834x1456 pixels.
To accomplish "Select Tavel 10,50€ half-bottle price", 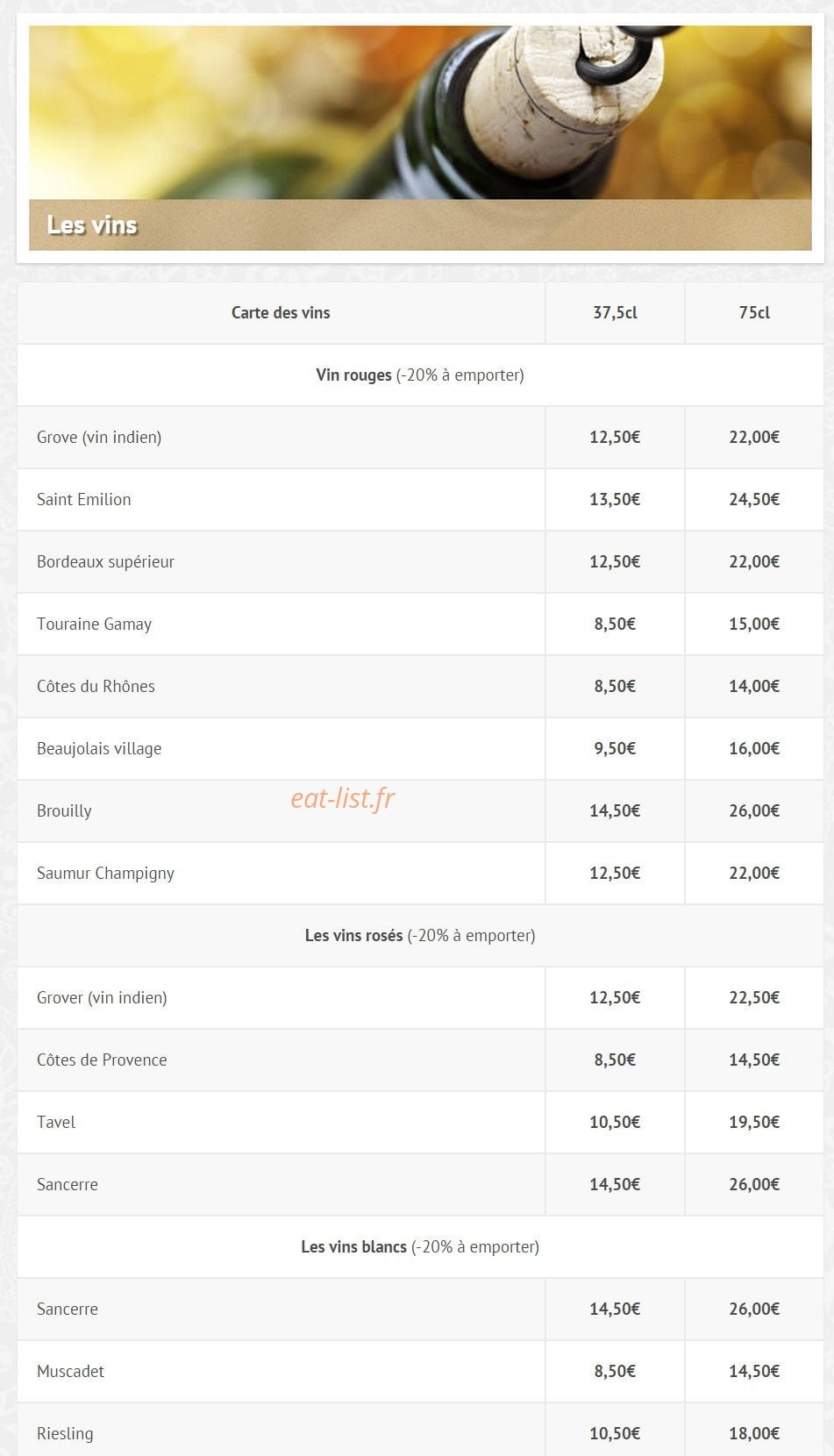I will click(x=615, y=1122).
